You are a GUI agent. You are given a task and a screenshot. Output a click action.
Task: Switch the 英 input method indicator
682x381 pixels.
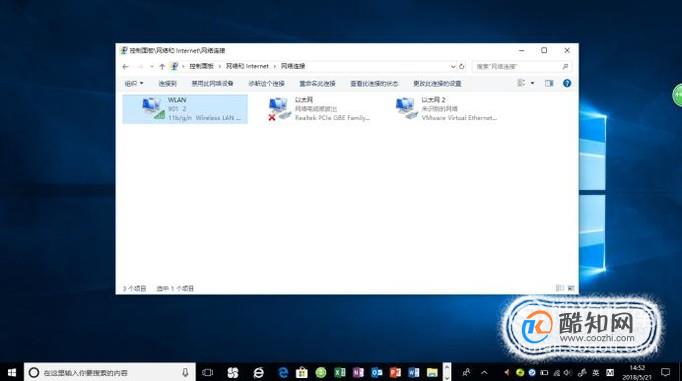pyautogui.click(x=595, y=373)
